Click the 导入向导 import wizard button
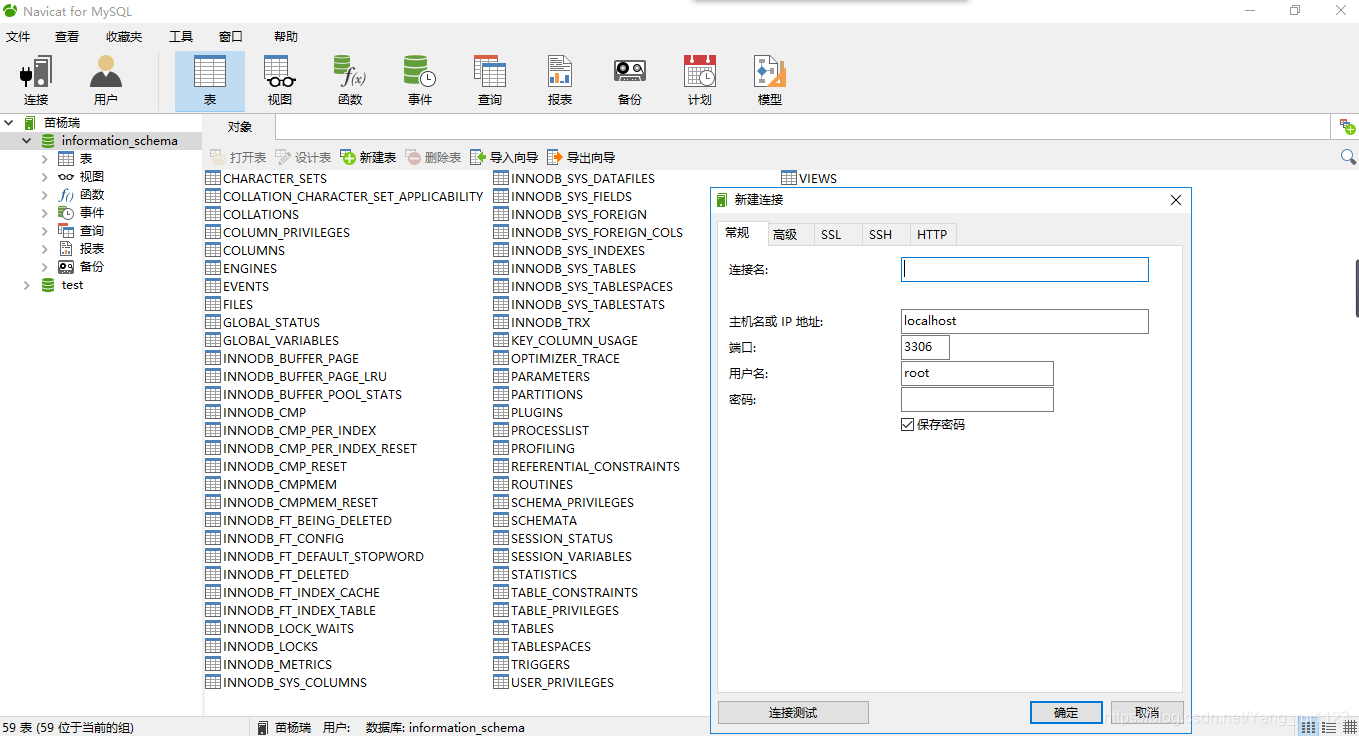The image size is (1359, 736). (504, 157)
